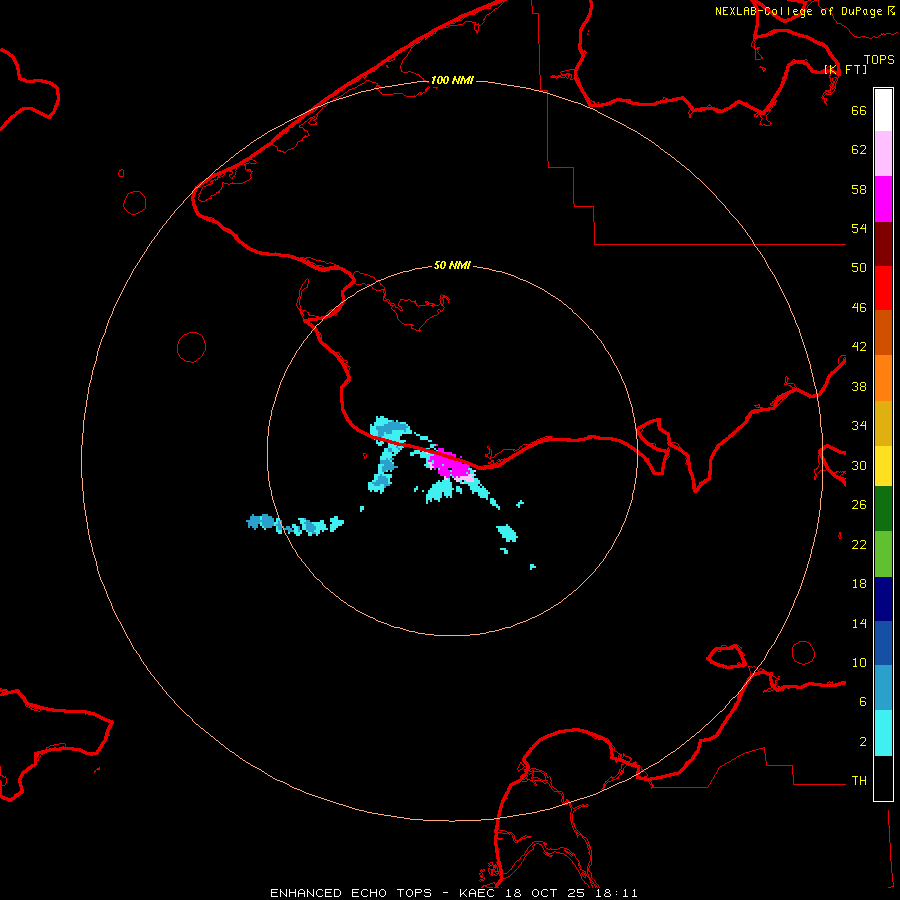Click the legend value "50"
The image size is (900, 900).
click(859, 268)
